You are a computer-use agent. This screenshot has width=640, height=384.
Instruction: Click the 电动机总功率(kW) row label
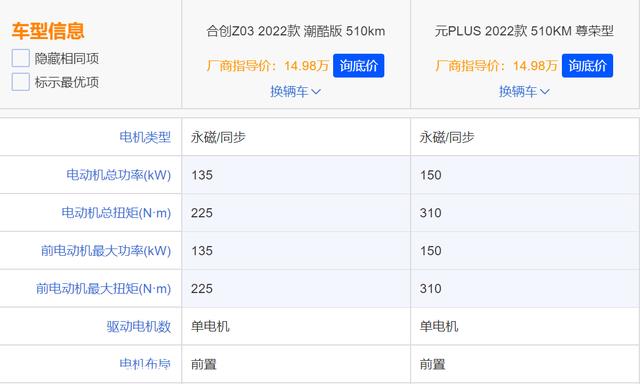pos(118,175)
